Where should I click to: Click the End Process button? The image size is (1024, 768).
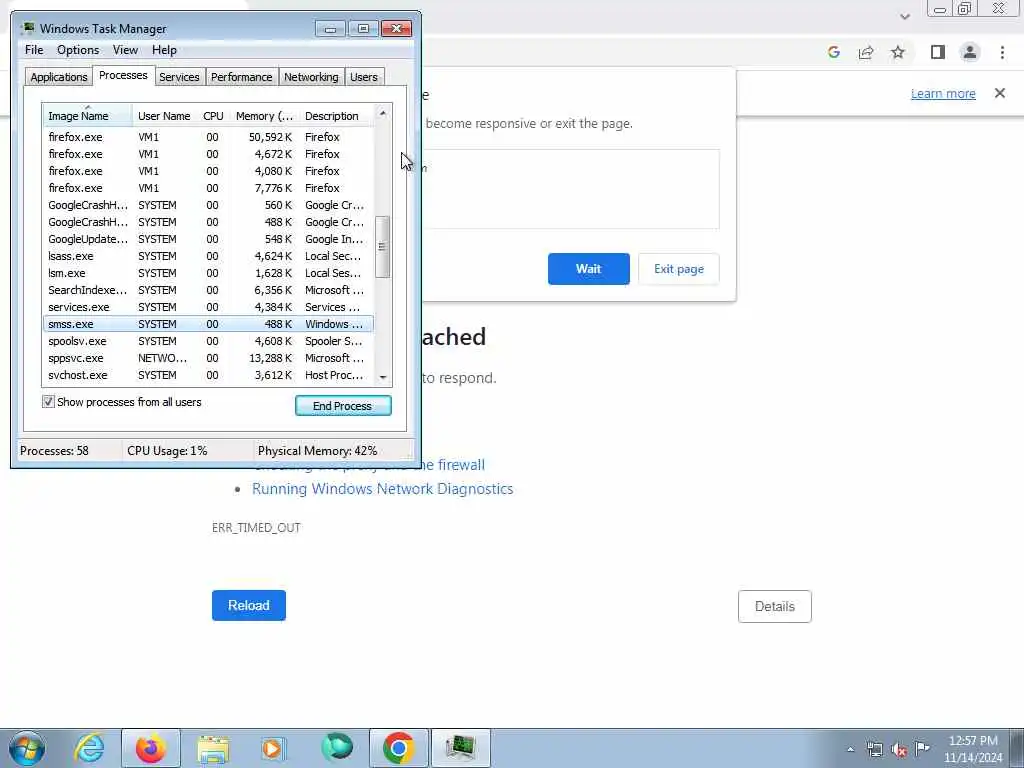pos(343,406)
